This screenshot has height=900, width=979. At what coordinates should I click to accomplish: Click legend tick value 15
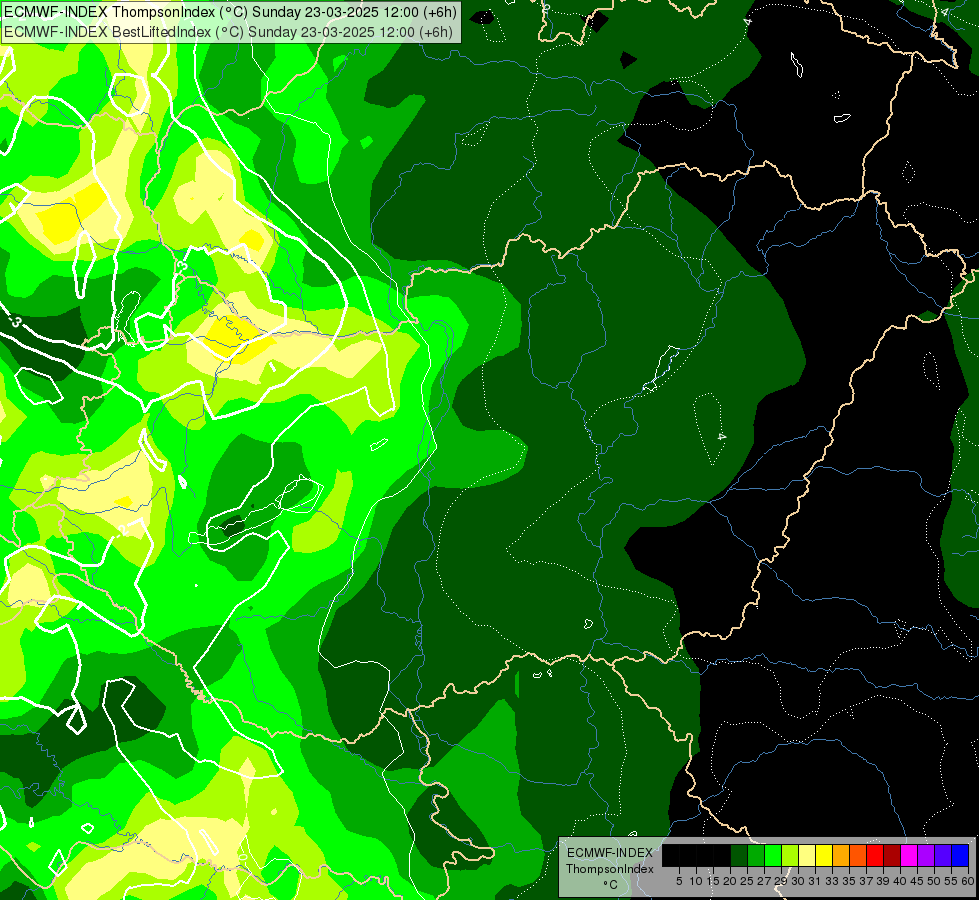(713, 881)
